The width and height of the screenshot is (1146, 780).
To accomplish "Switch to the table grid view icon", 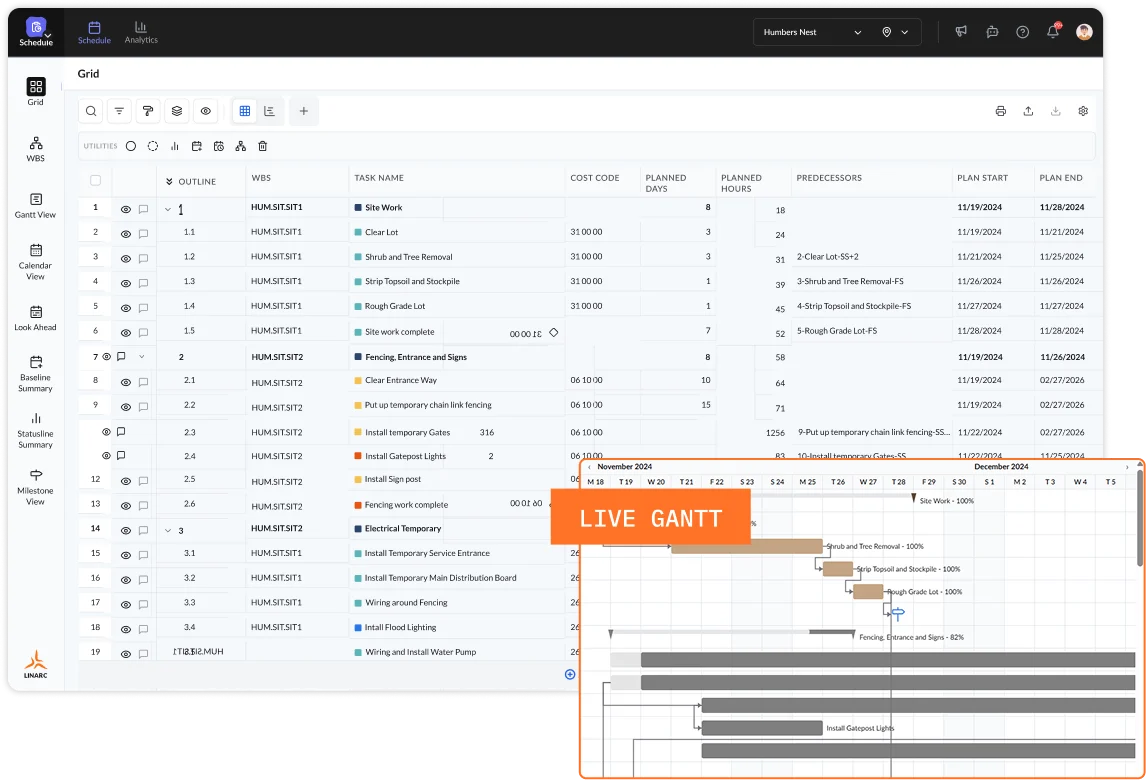I will [245, 111].
